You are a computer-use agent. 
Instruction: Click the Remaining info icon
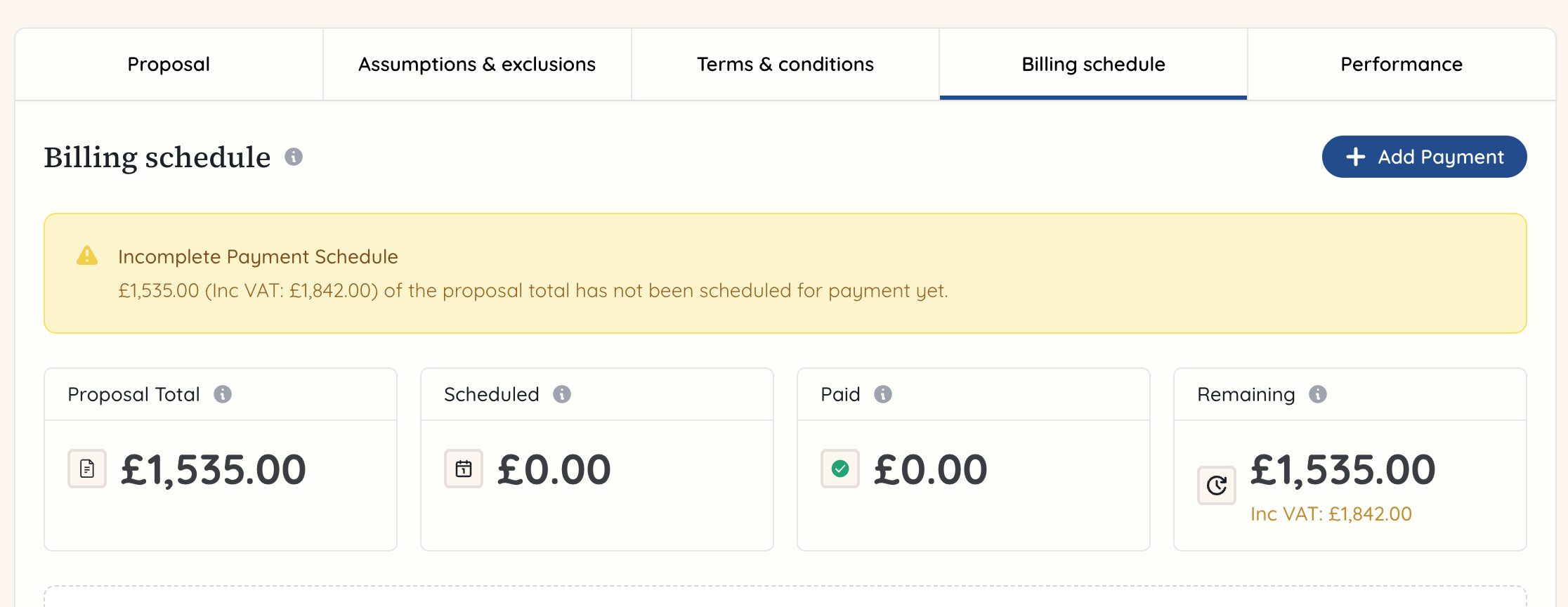coord(1317,394)
